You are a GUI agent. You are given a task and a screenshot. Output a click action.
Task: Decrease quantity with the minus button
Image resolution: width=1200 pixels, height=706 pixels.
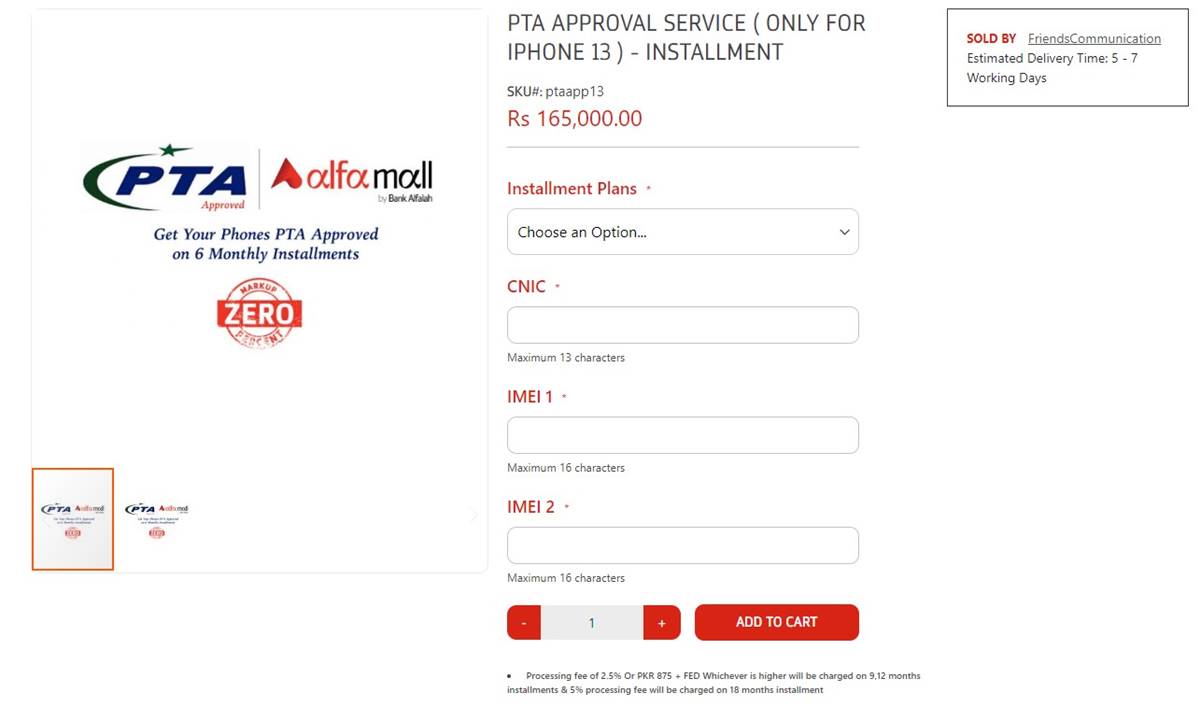(x=523, y=622)
